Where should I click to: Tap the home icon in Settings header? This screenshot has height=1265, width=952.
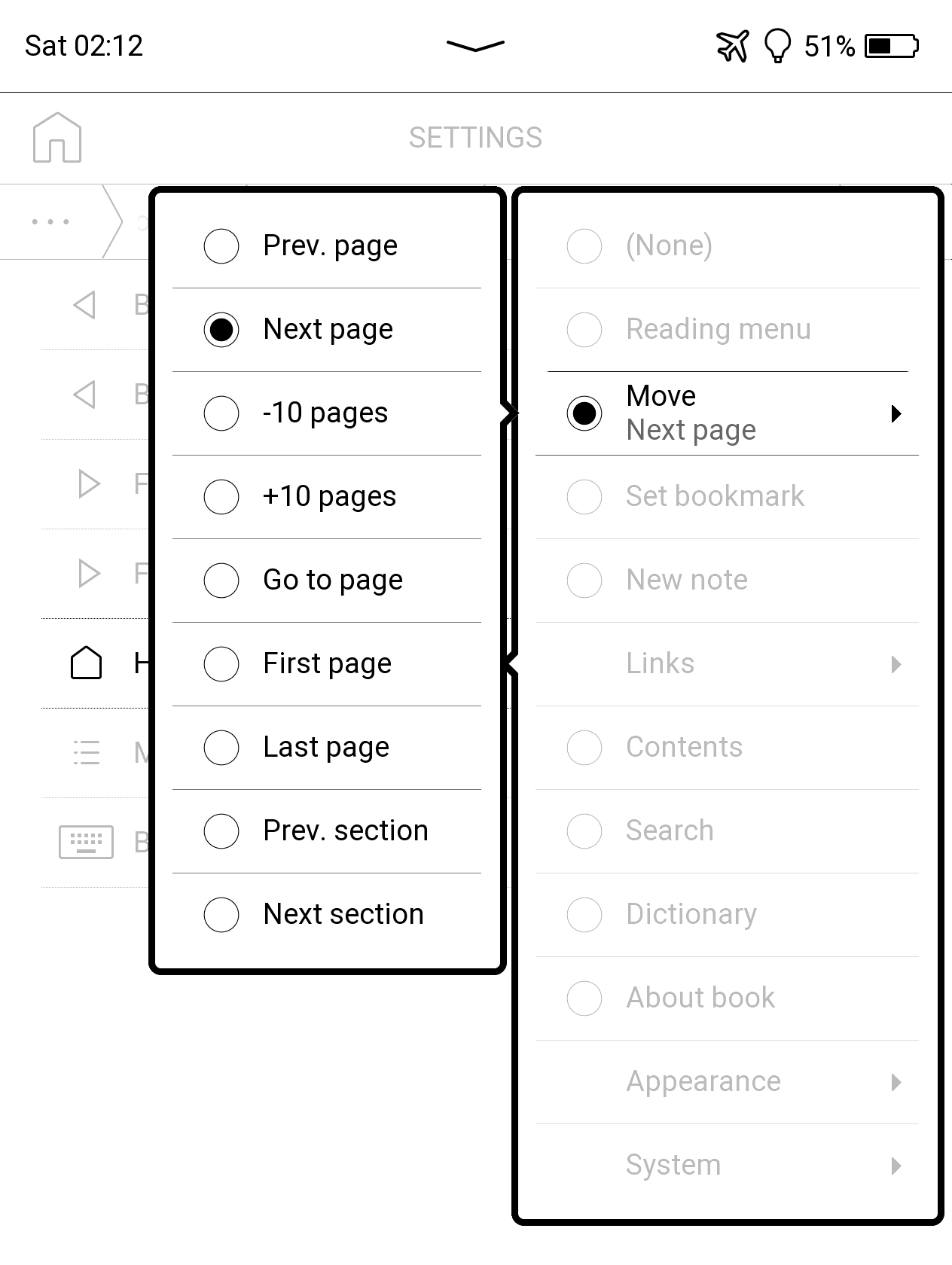(57, 138)
